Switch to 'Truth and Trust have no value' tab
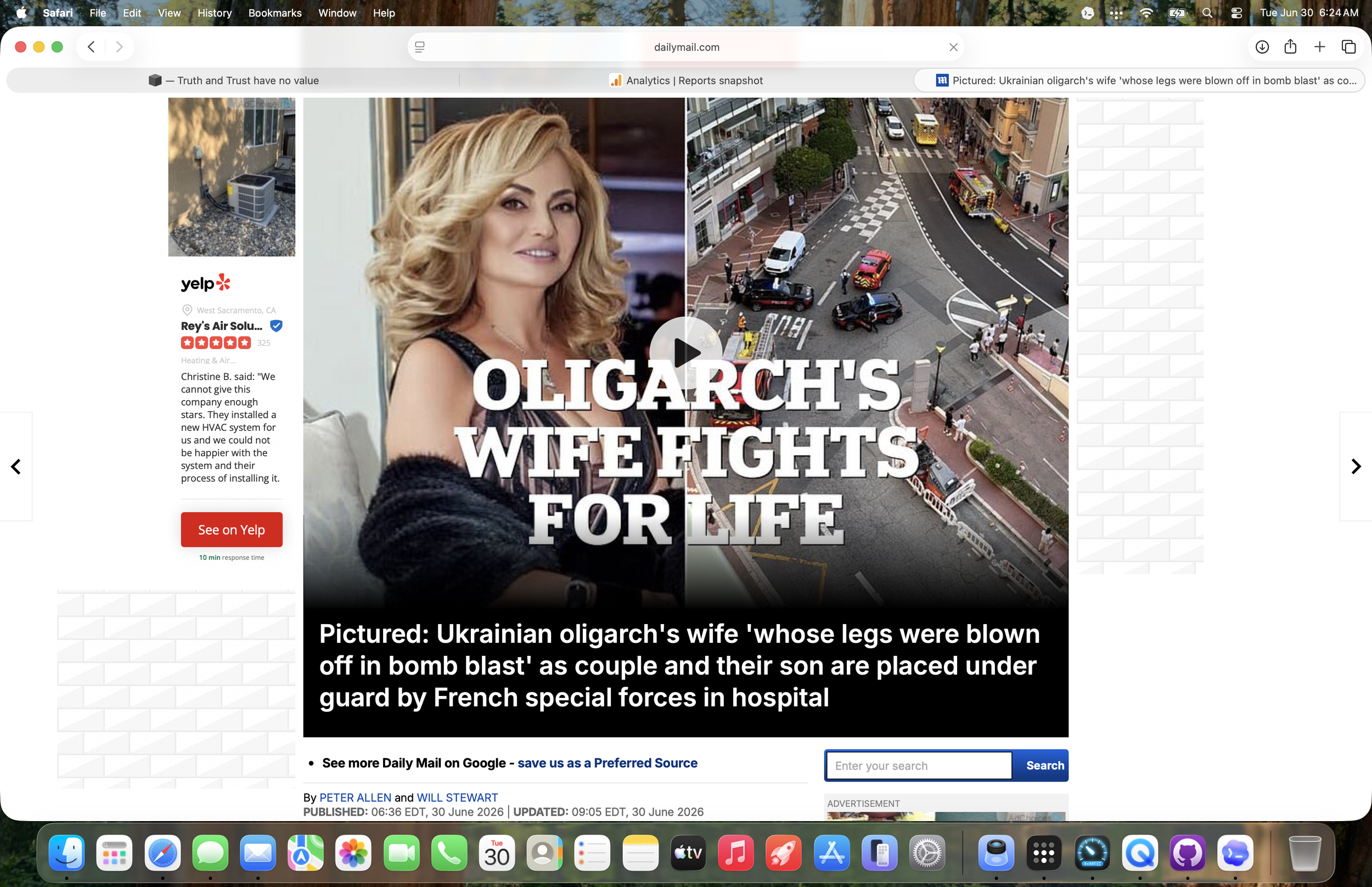The width and height of the screenshot is (1372, 887). 233,81
